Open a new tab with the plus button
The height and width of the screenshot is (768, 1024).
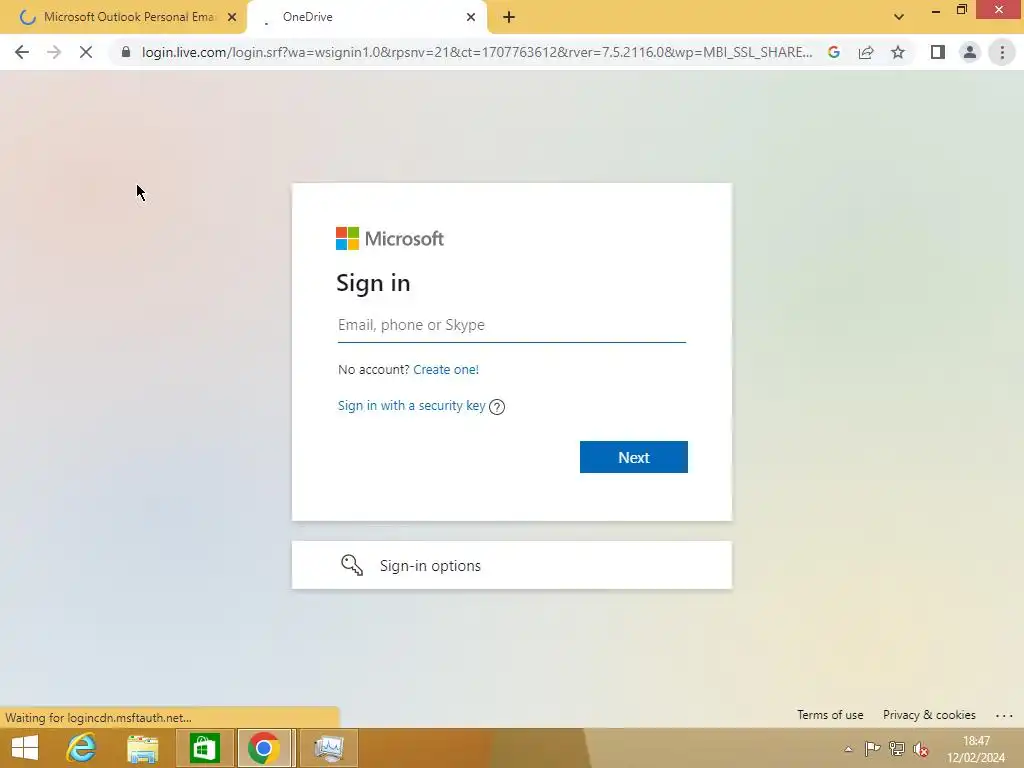pyautogui.click(x=509, y=18)
